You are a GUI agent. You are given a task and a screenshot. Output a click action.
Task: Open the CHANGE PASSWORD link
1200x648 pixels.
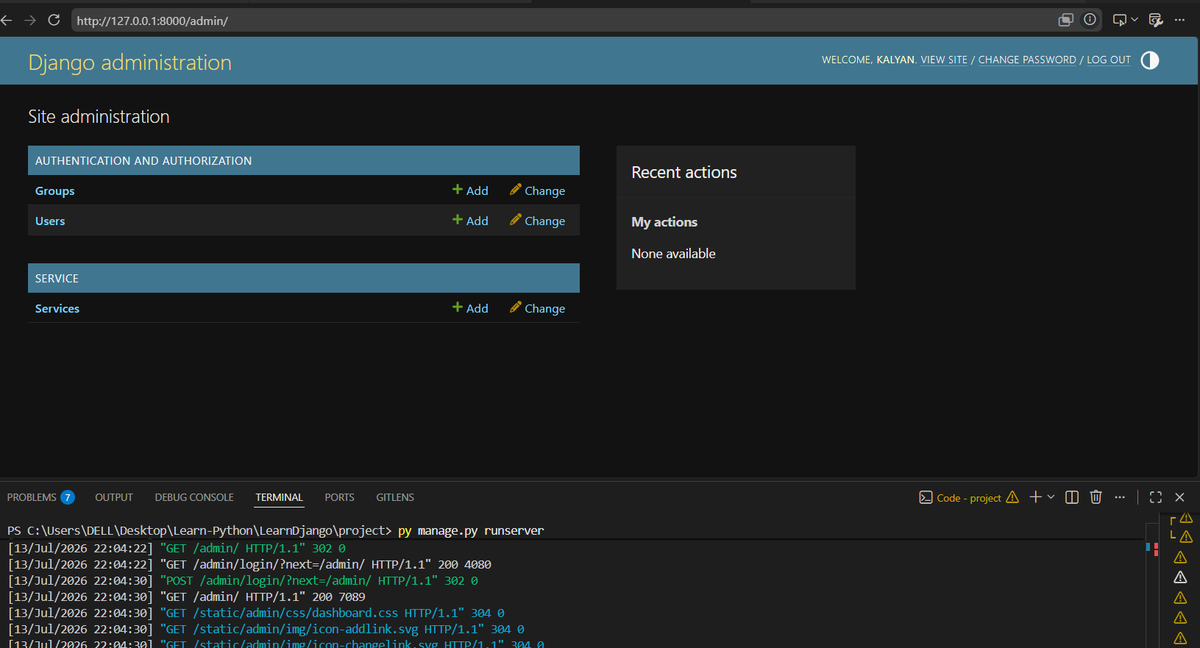1027,60
